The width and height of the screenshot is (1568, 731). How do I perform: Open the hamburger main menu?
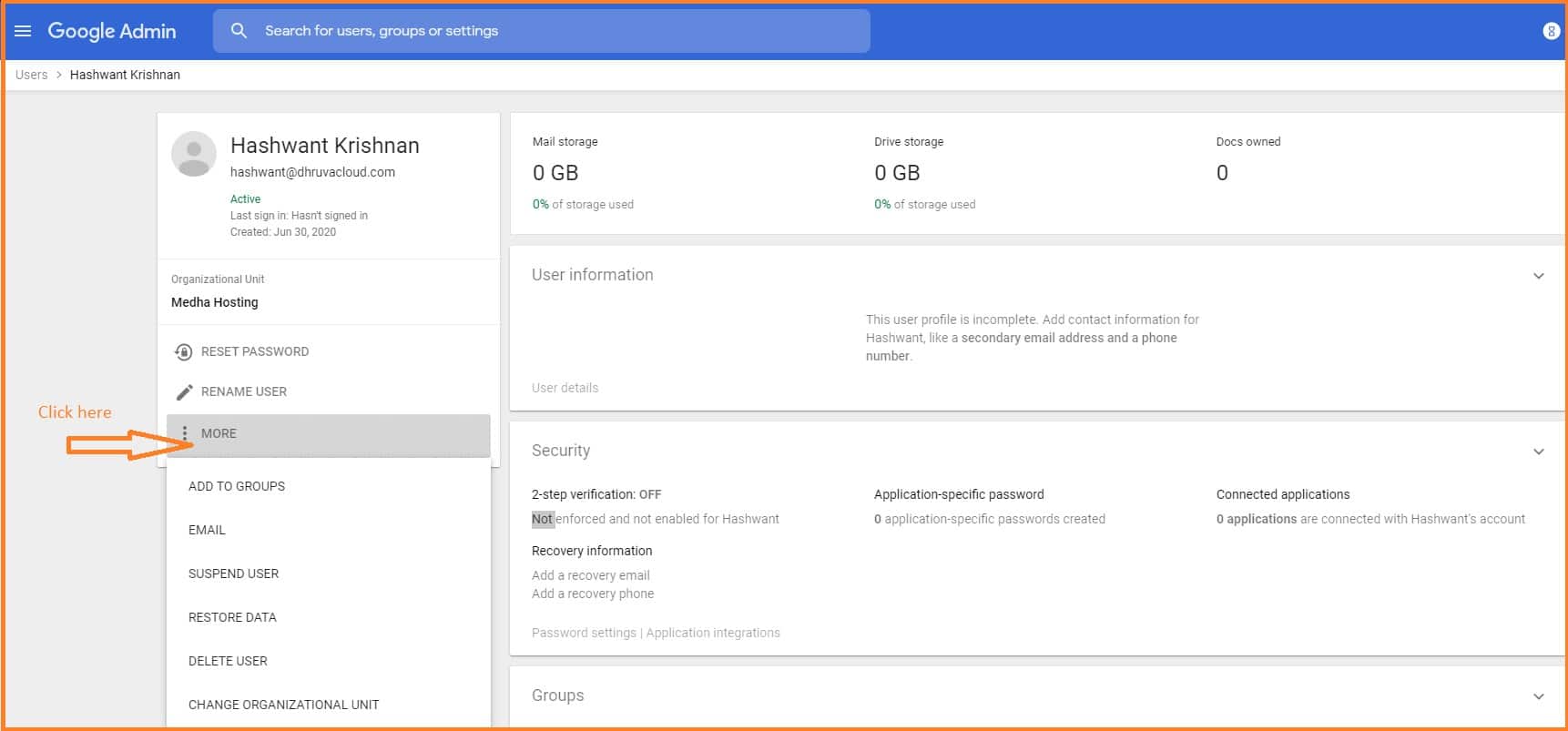pos(23,31)
